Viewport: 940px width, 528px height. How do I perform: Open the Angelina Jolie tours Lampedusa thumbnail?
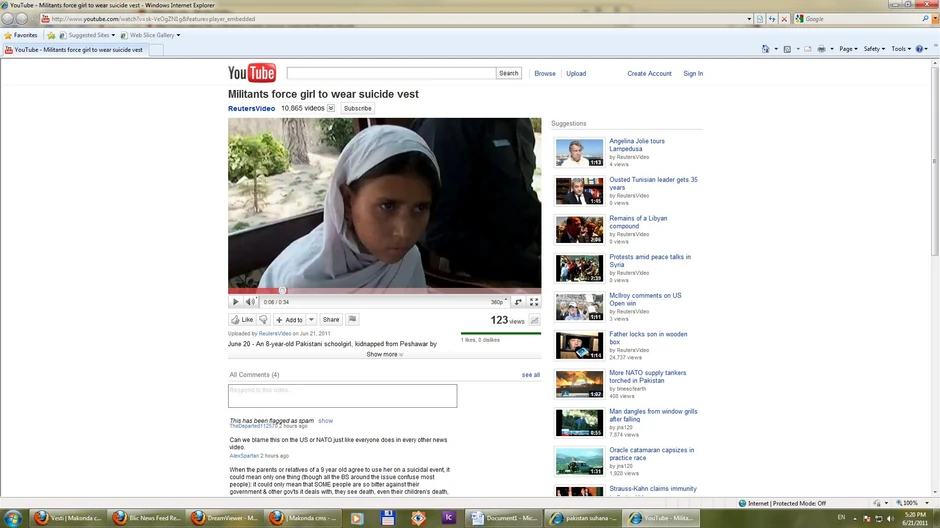click(579, 152)
